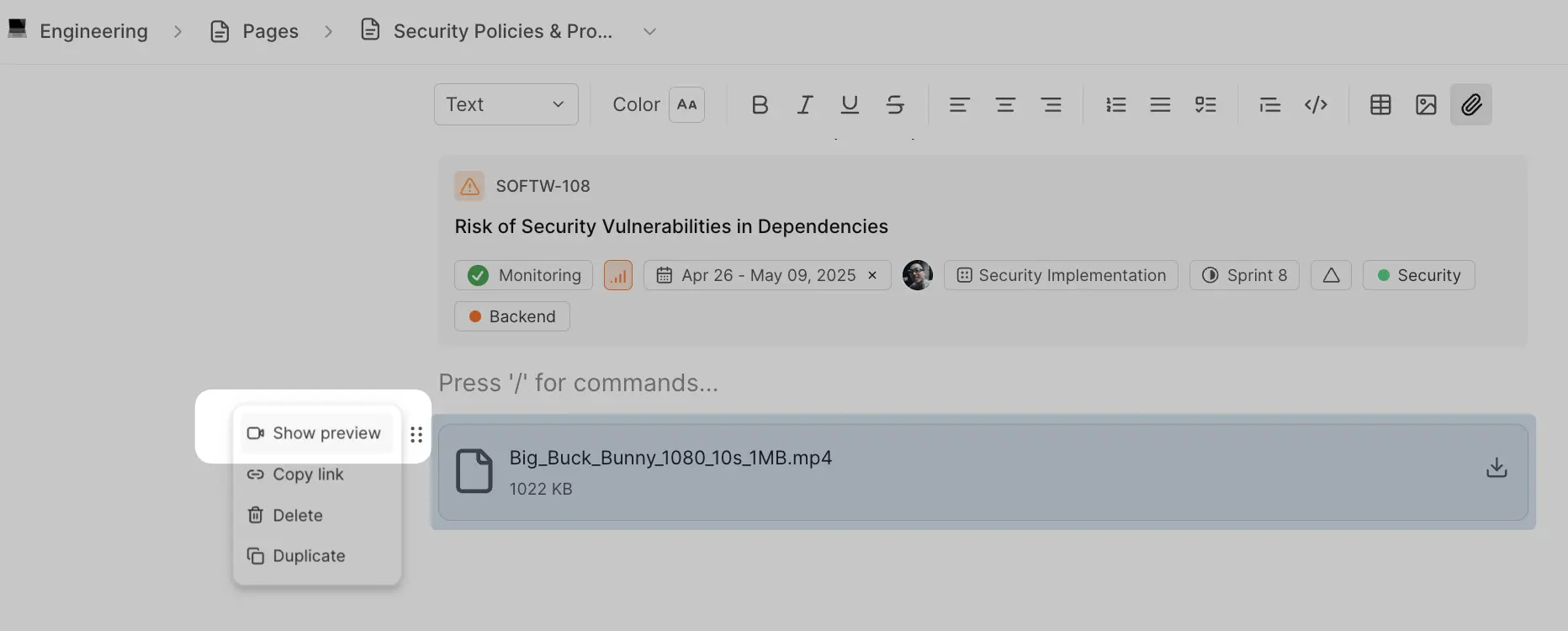
Task: Open the Monitoring state dropdown
Action: pos(524,275)
